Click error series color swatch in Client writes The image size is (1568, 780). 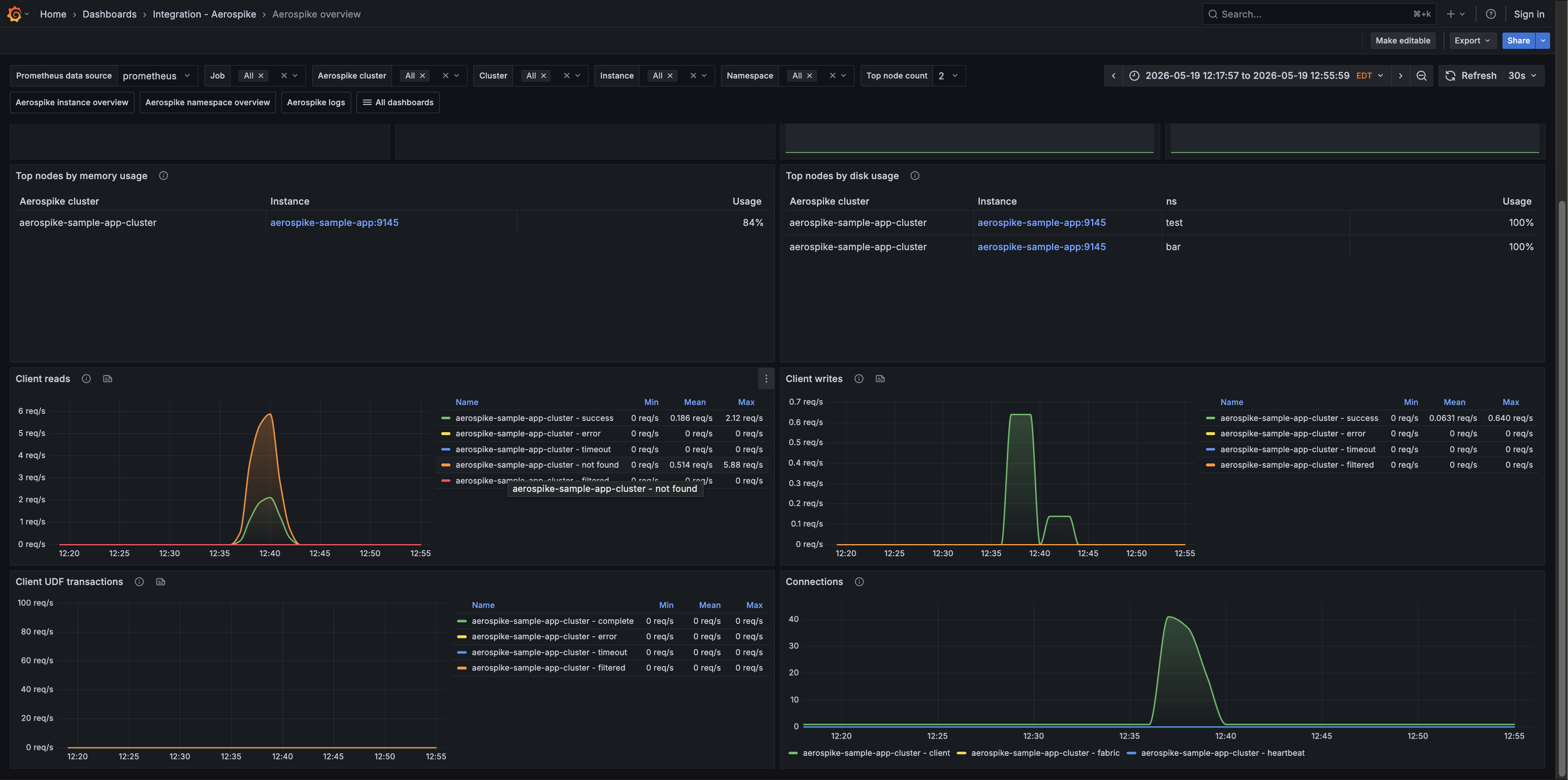pos(1210,433)
